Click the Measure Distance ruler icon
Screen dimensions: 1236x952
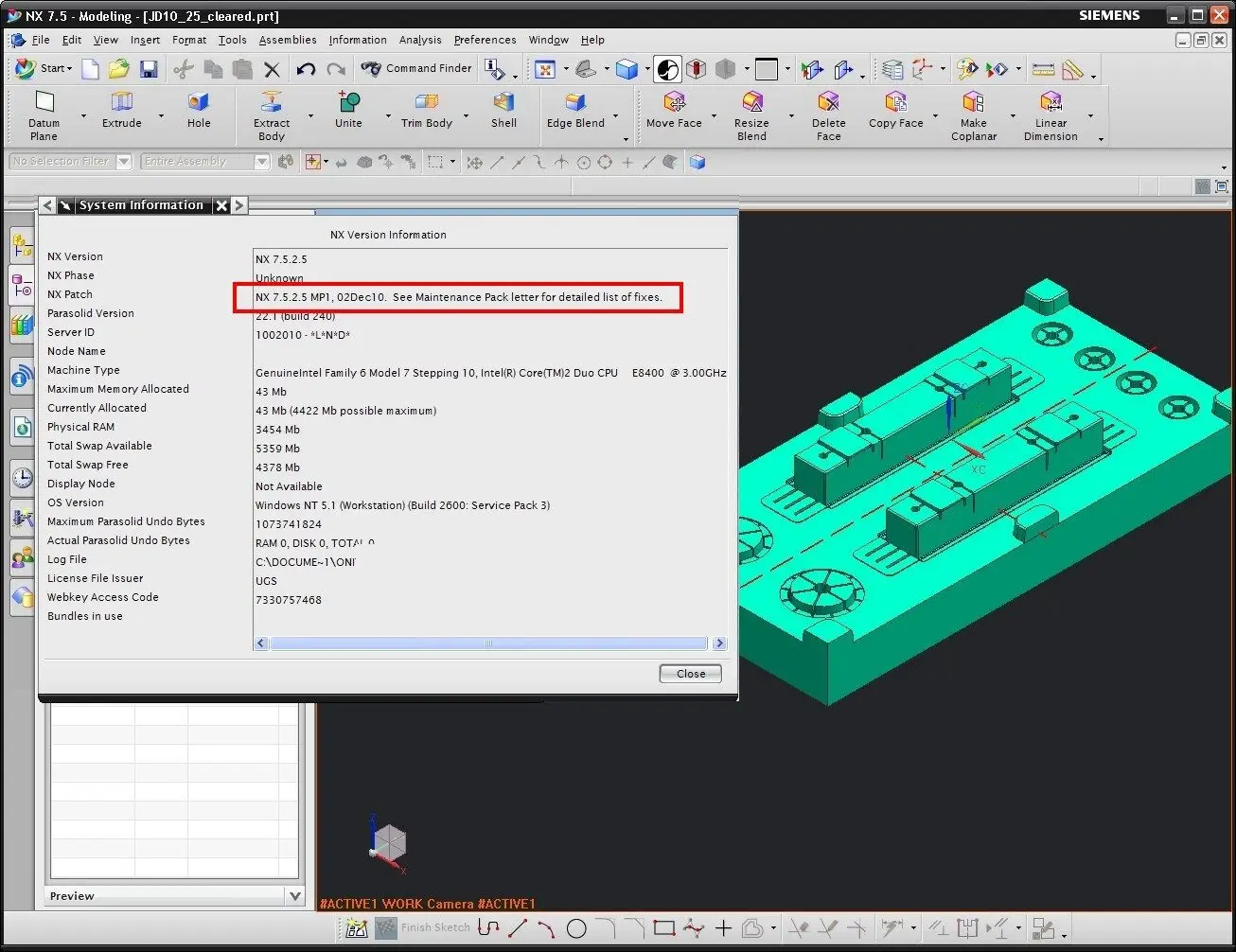1043,69
